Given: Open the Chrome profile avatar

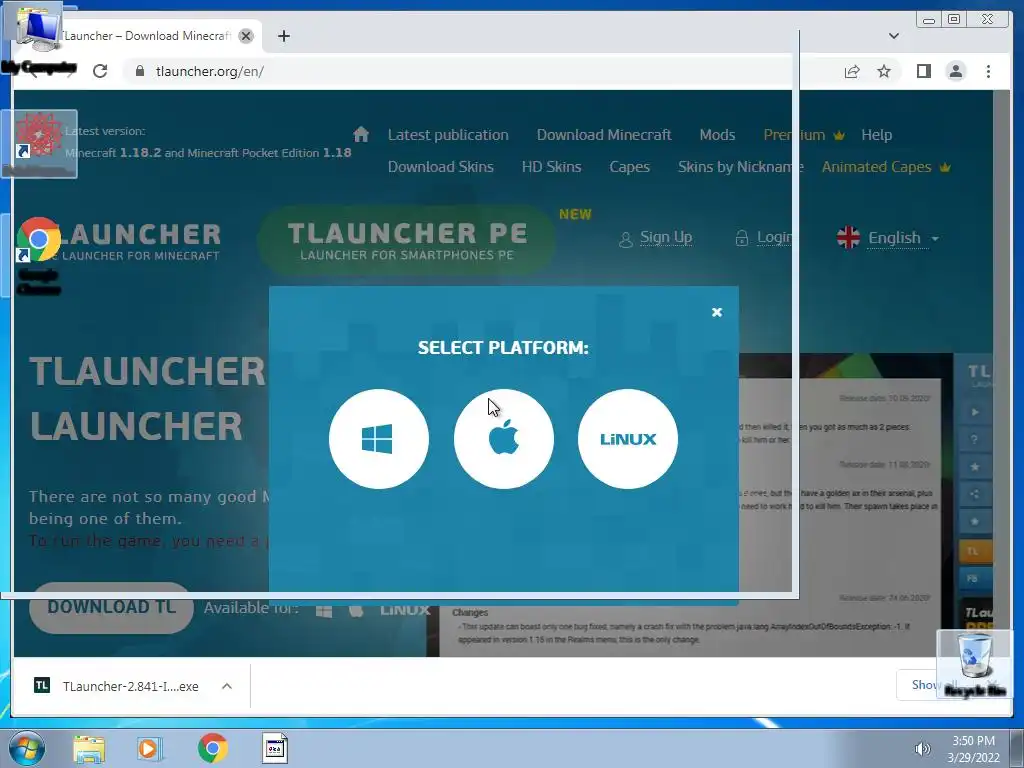Looking at the screenshot, I should click(955, 71).
